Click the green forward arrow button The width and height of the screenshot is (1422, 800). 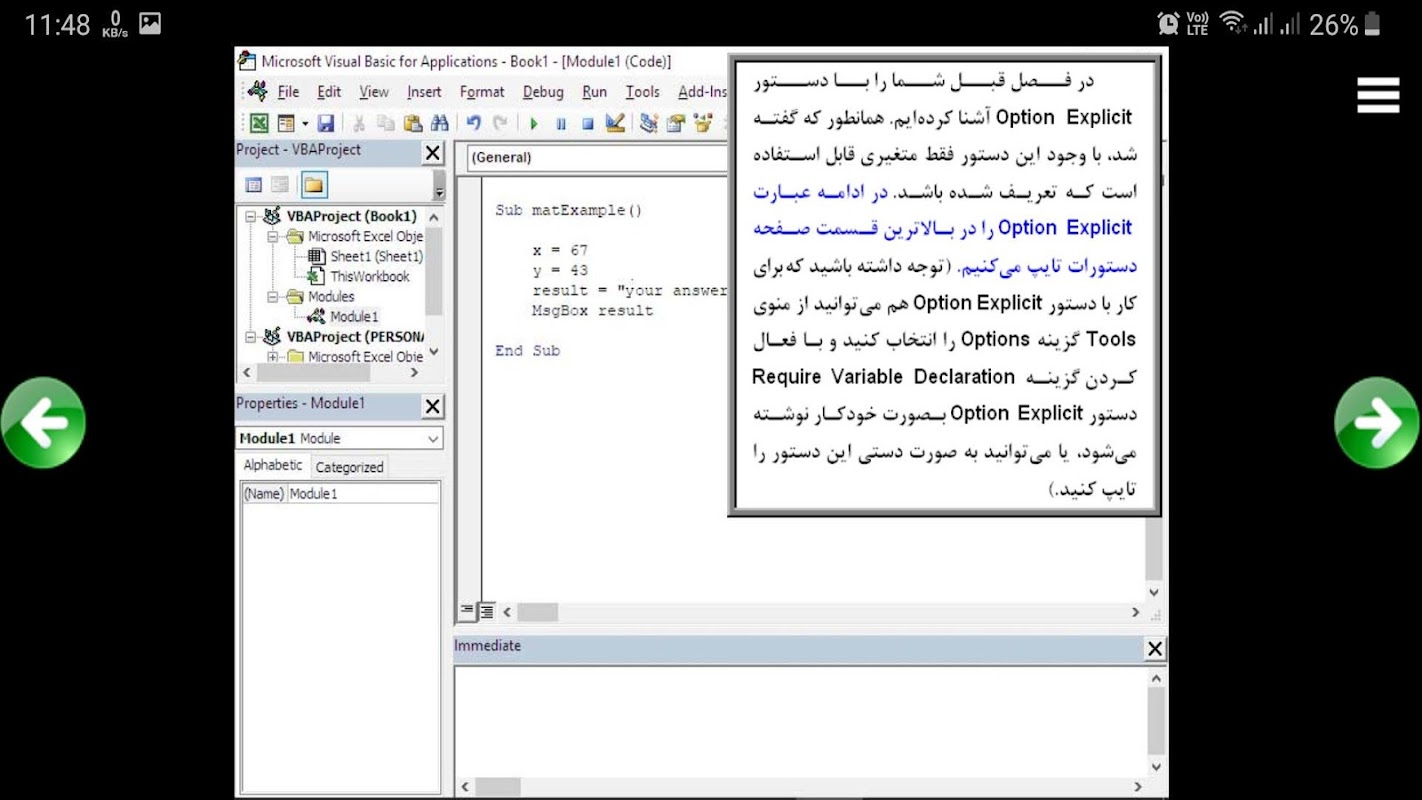(1377, 423)
